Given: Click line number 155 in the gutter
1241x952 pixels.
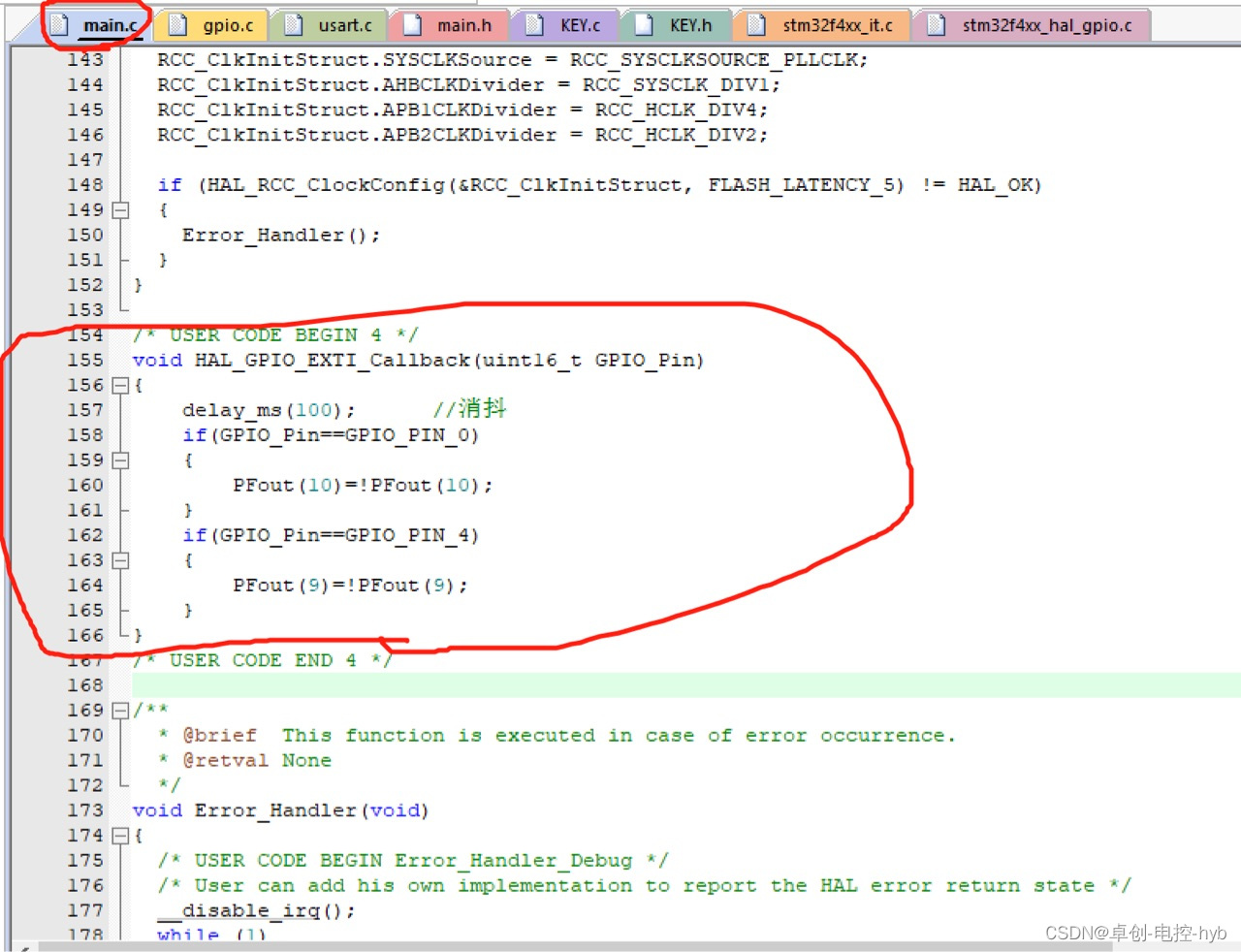Looking at the screenshot, I should [x=85, y=360].
